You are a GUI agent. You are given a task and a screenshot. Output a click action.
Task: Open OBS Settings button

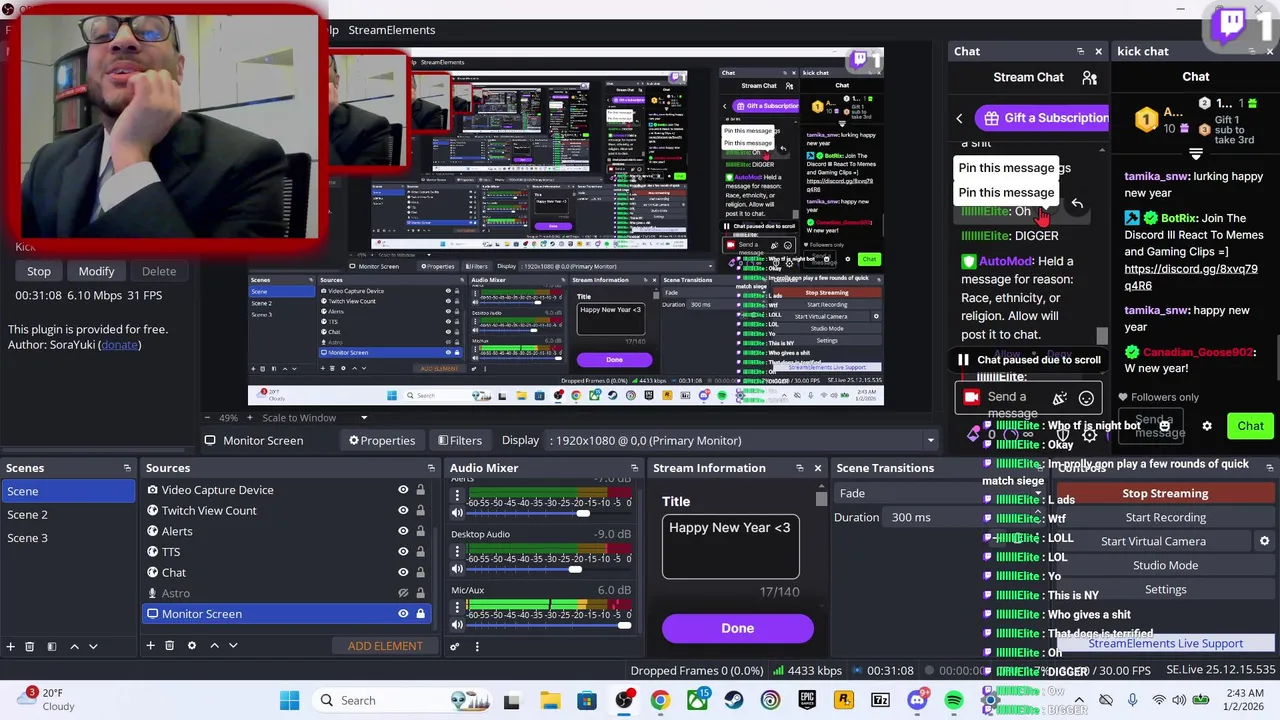(1165, 589)
